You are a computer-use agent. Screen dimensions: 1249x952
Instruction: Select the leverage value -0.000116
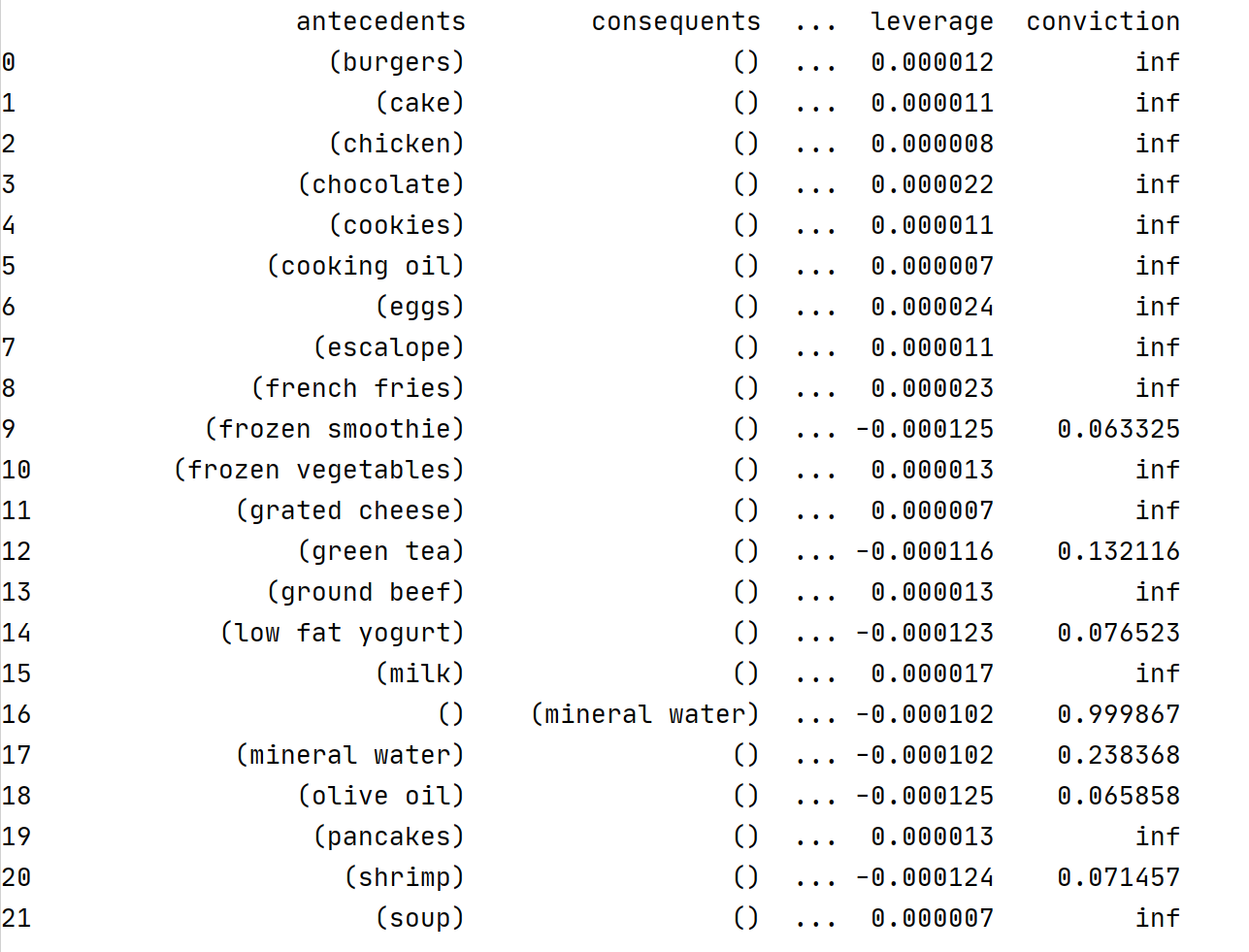coord(924,551)
